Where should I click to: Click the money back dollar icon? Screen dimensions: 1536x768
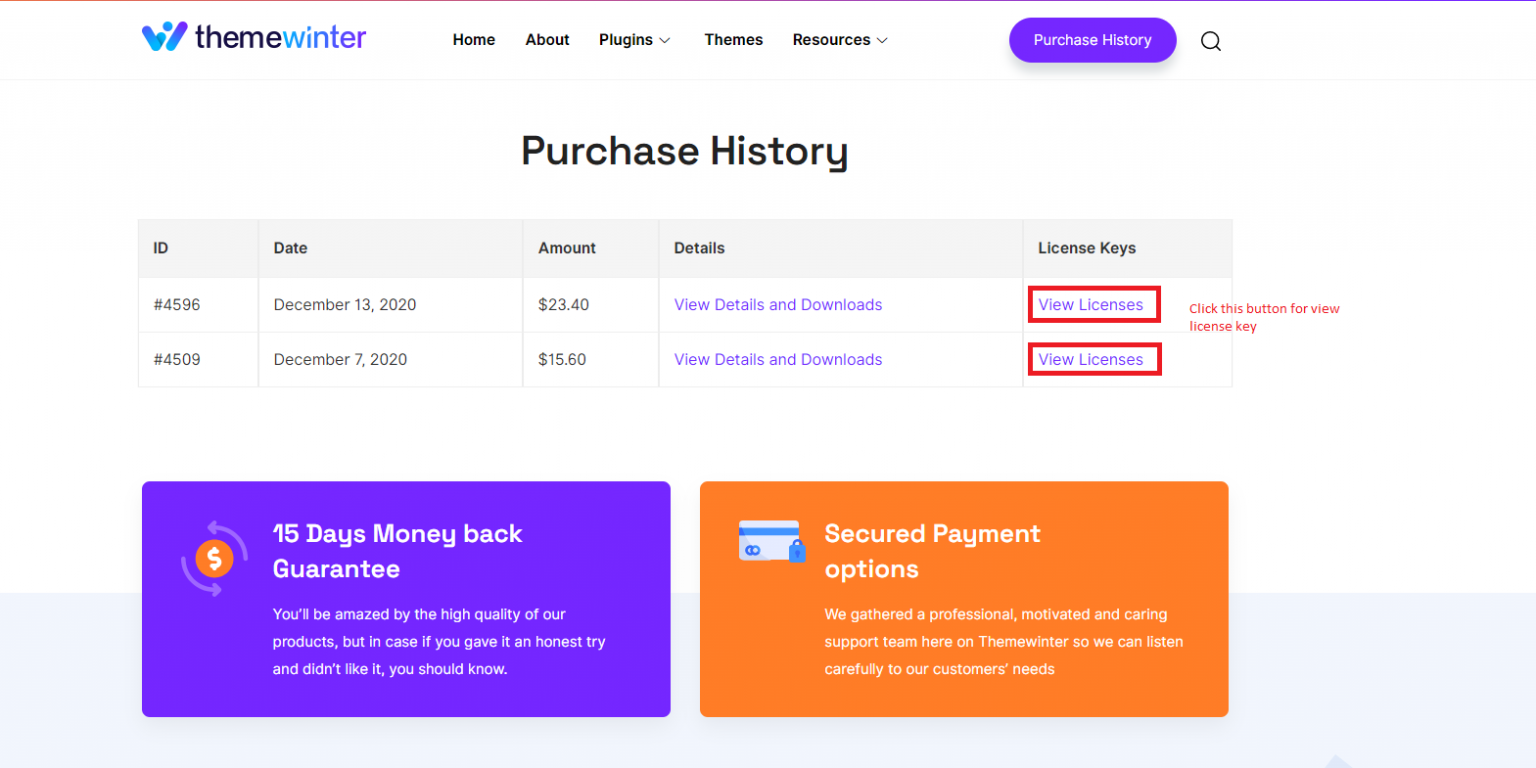click(x=214, y=558)
